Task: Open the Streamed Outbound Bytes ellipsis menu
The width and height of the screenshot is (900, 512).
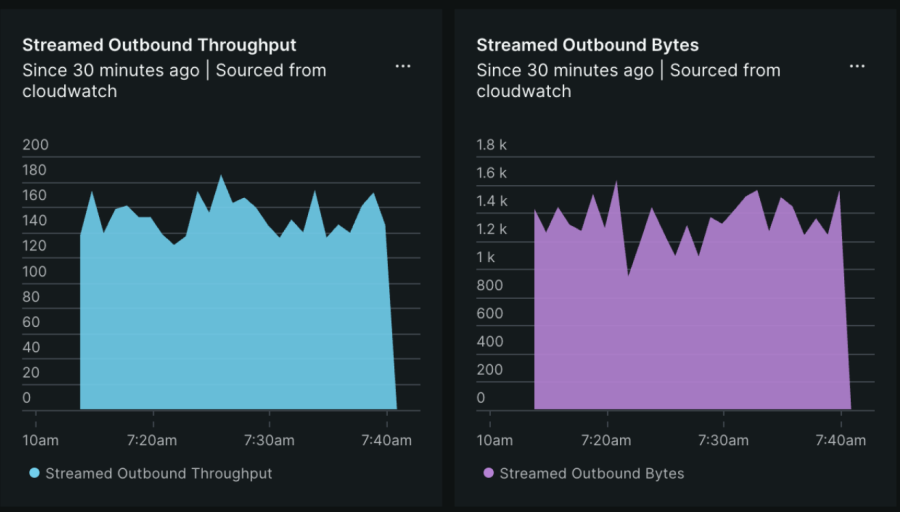Action: [x=857, y=66]
